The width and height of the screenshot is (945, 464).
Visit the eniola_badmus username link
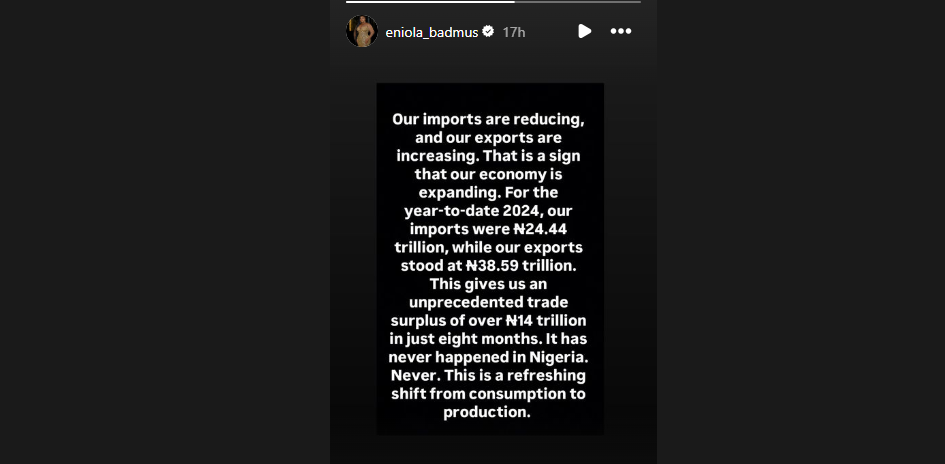pyautogui.click(x=432, y=32)
